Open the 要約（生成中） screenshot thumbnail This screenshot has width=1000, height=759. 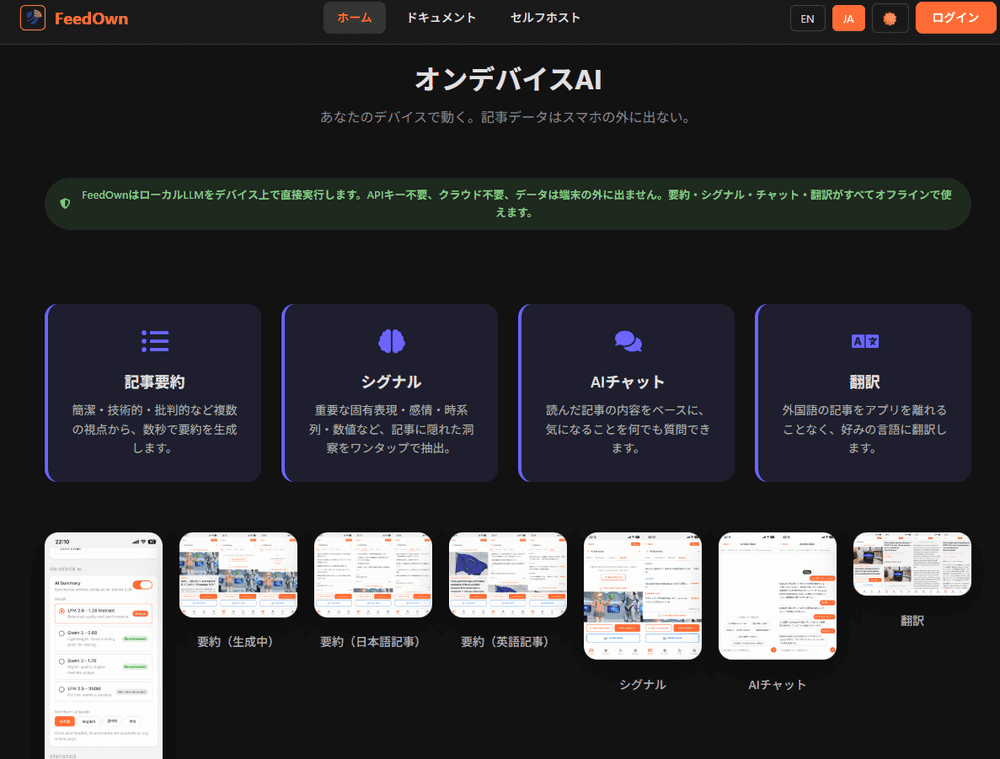pyautogui.click(x=239, y=575)
